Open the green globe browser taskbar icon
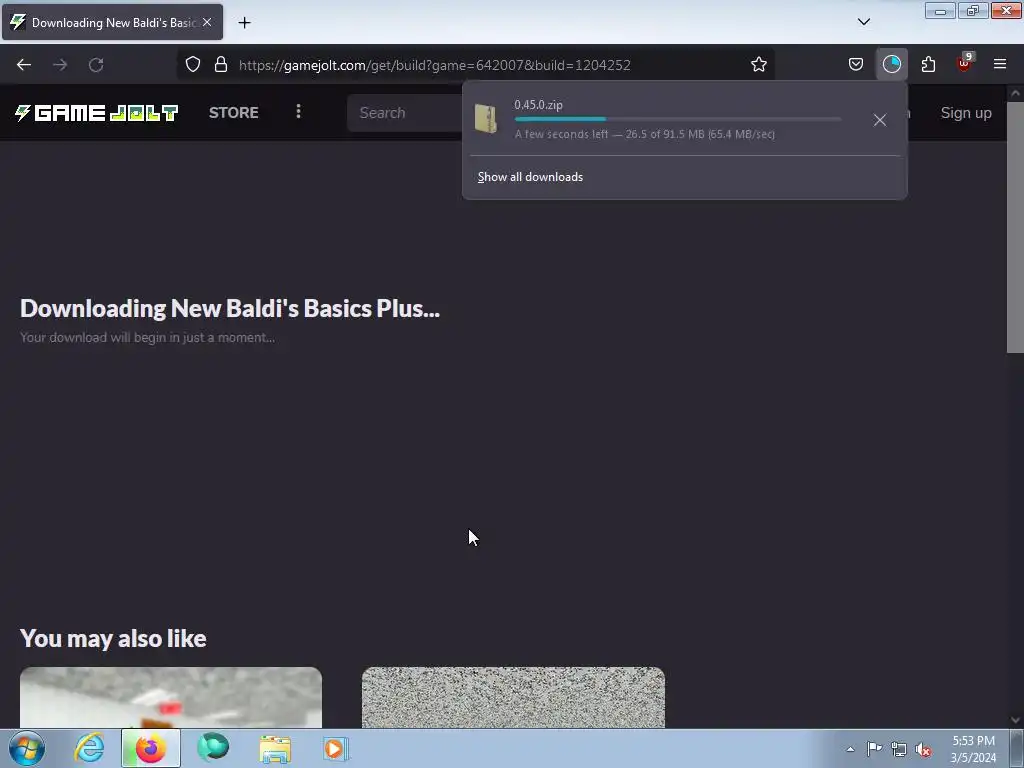Screen dimensions: 1024x768 coord(213,749)
